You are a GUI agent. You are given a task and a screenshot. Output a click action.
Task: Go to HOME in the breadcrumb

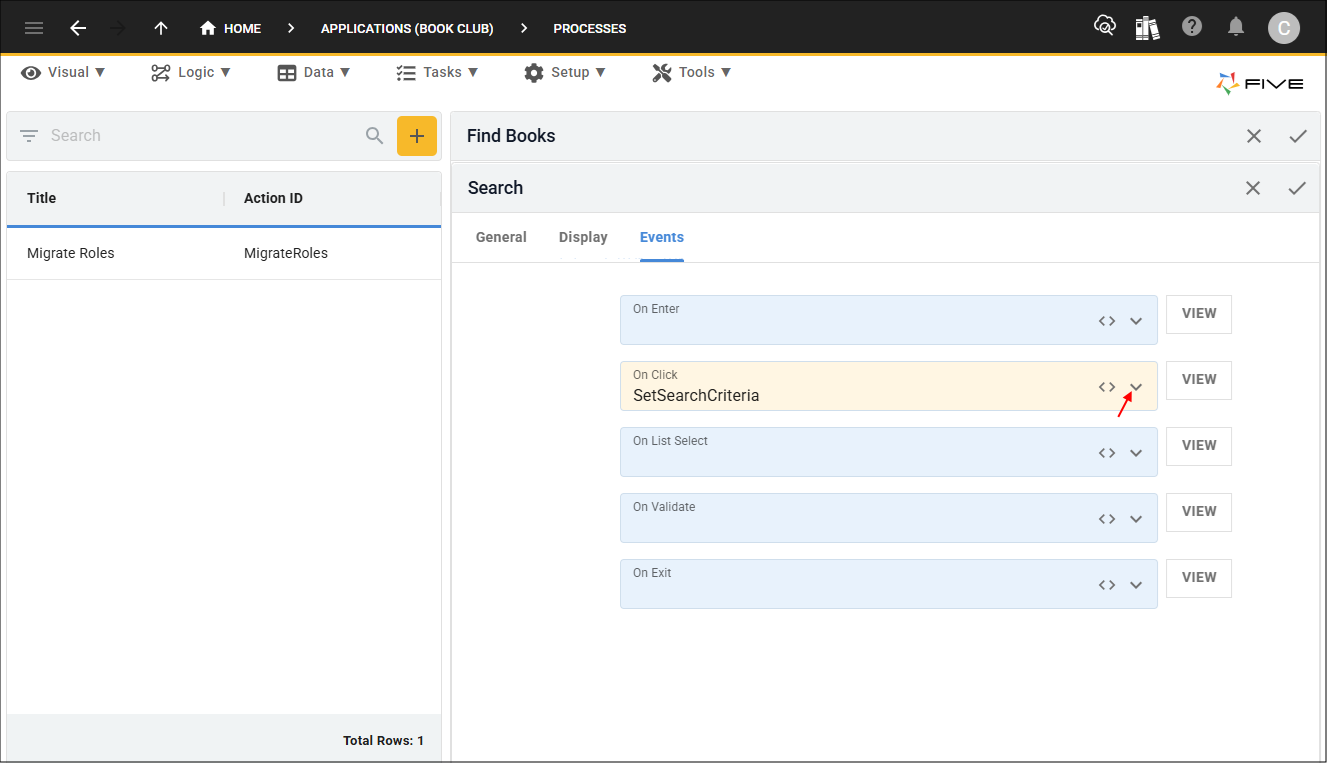230,28
